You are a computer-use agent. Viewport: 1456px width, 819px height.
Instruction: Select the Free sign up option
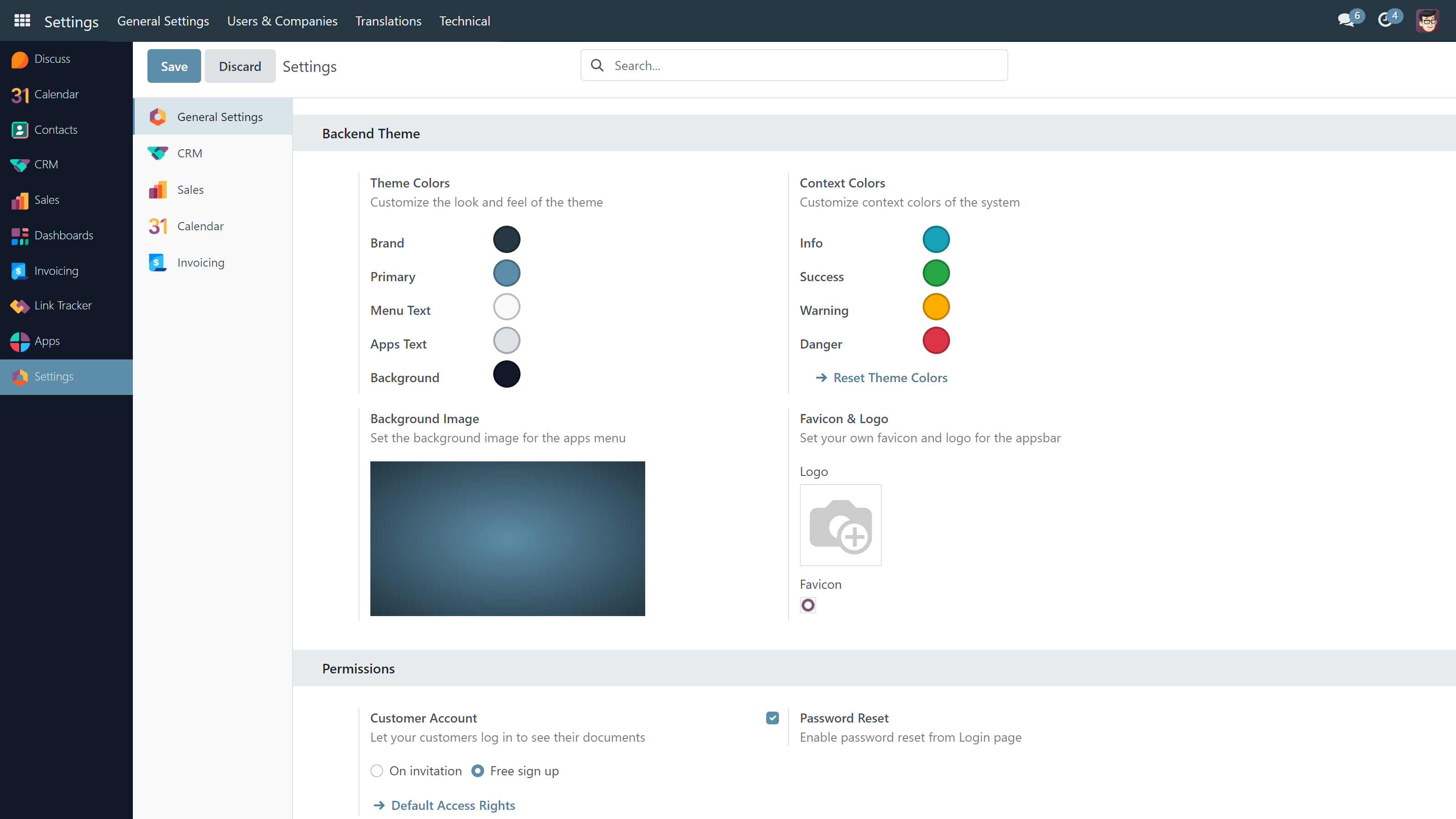click(x=478, y=771)
